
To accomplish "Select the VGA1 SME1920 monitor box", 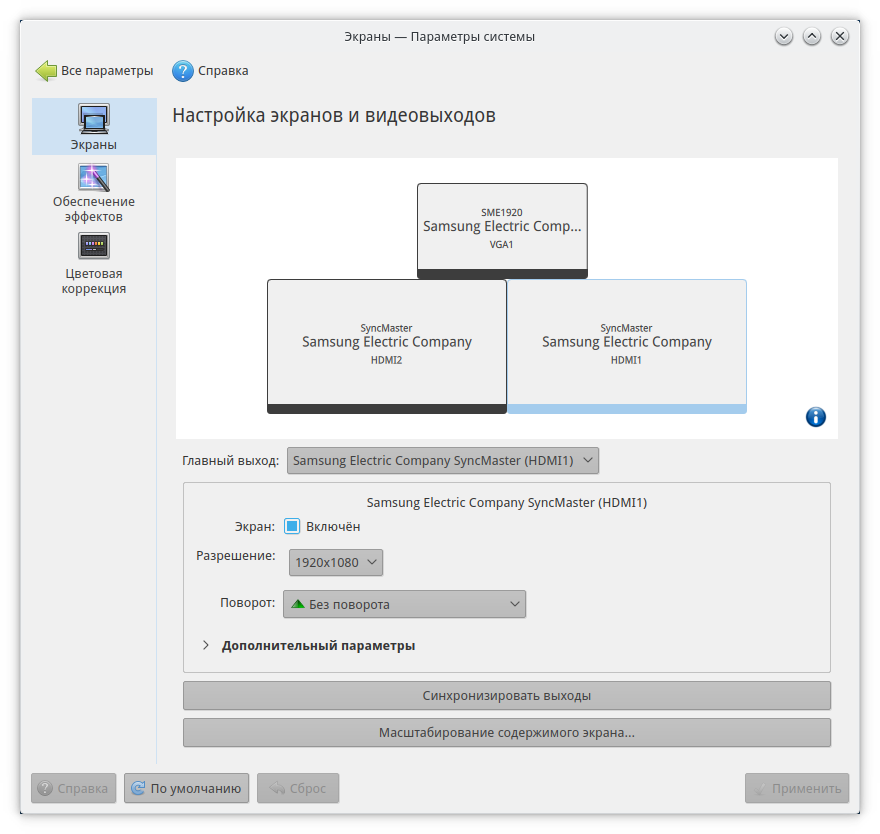I will pos(502,230).
